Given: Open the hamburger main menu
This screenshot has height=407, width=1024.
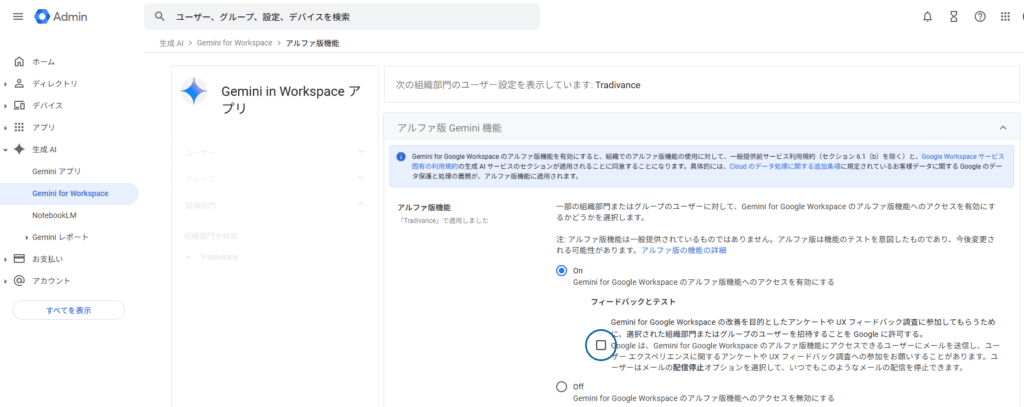Looking at the screenshot, I should (x=17, y=17).
